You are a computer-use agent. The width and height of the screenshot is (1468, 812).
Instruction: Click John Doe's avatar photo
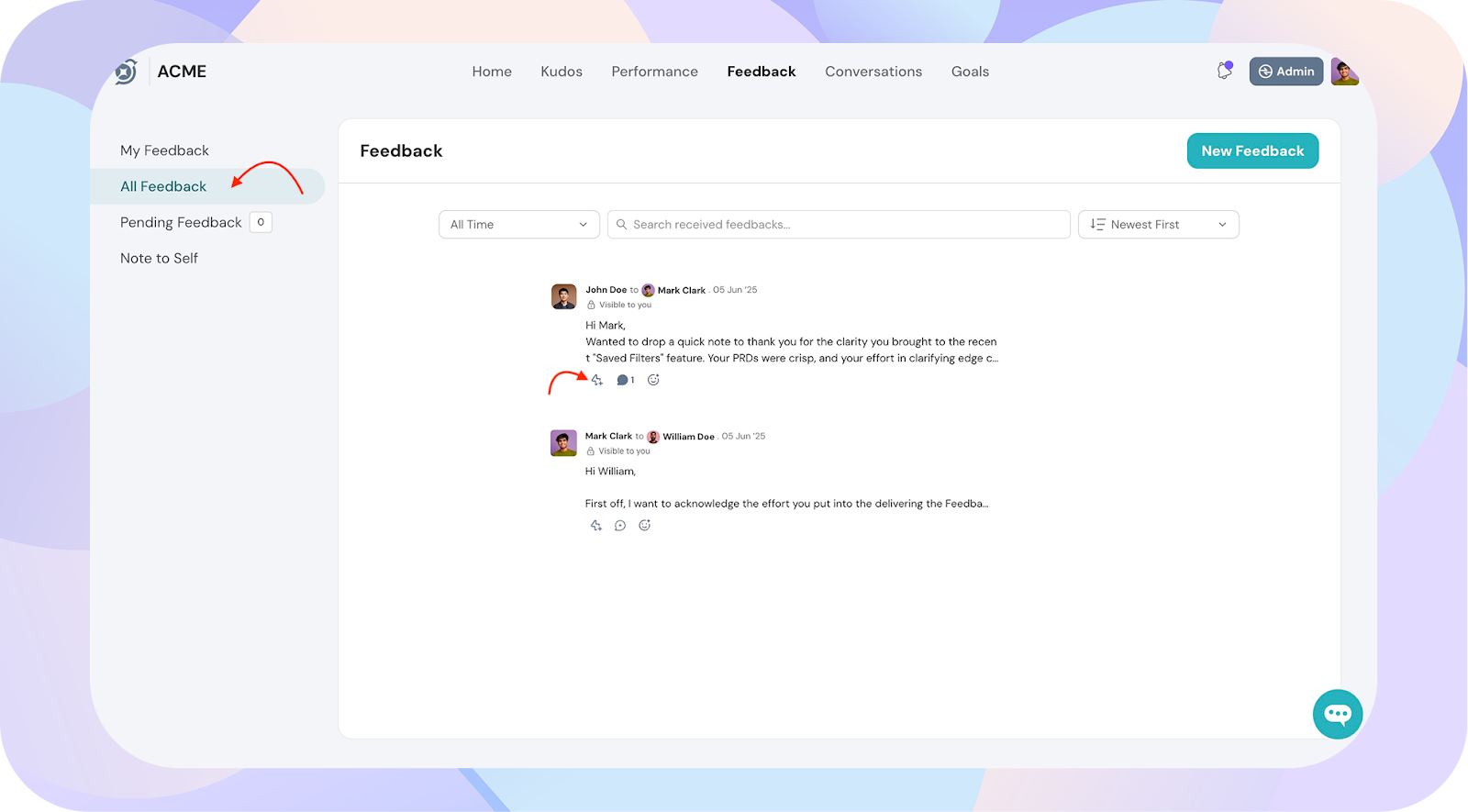[x=563, y=296]
